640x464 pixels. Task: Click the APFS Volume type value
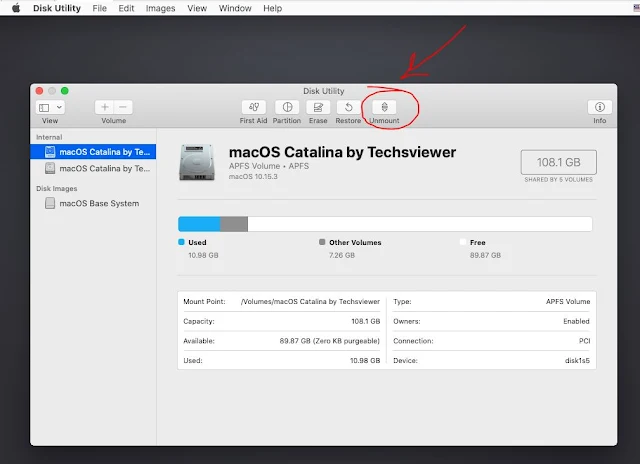pos(568,302)
